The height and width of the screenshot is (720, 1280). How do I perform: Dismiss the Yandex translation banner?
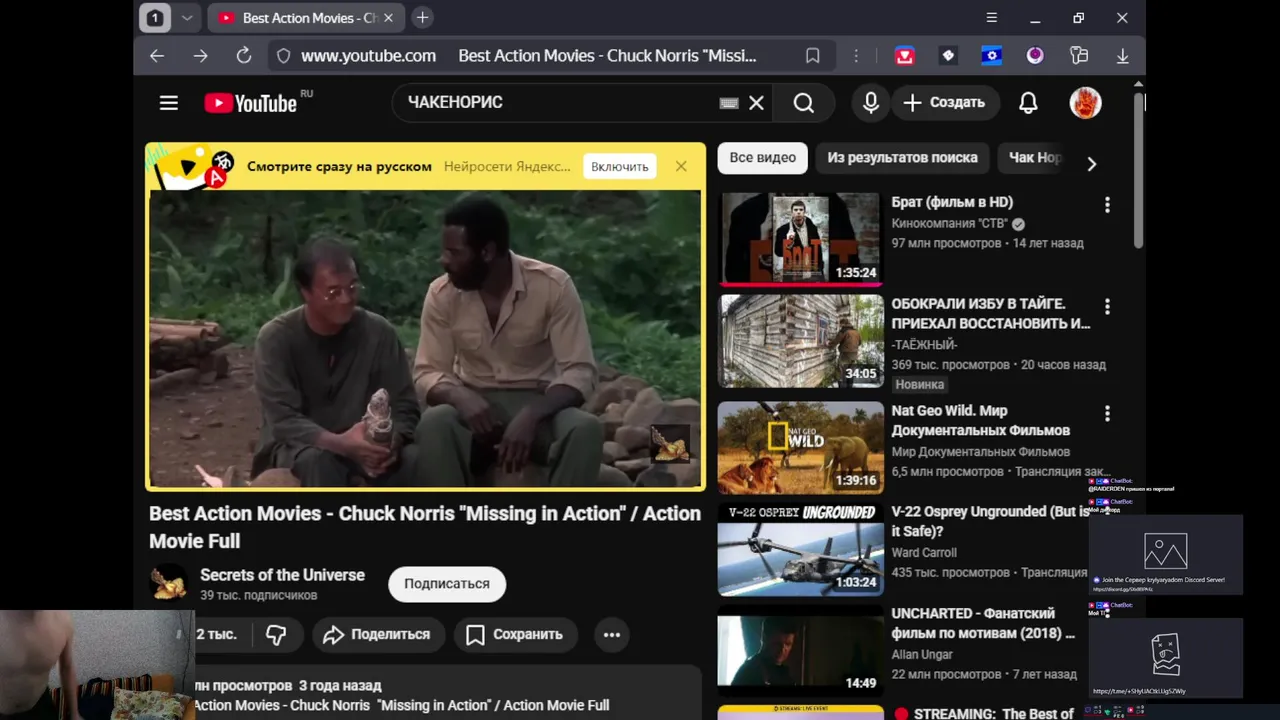tap(681, 166)
